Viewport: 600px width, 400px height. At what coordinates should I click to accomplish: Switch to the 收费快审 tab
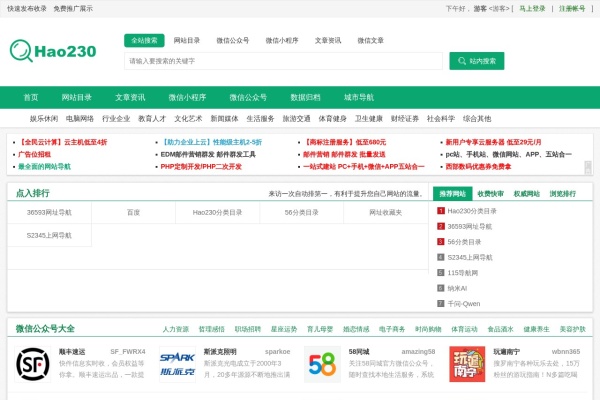491,194
